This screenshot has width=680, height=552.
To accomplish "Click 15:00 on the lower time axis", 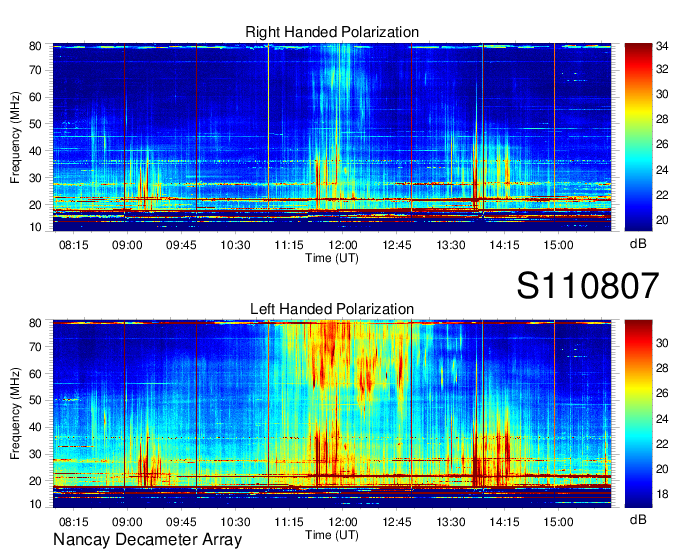I will (559, 522).
